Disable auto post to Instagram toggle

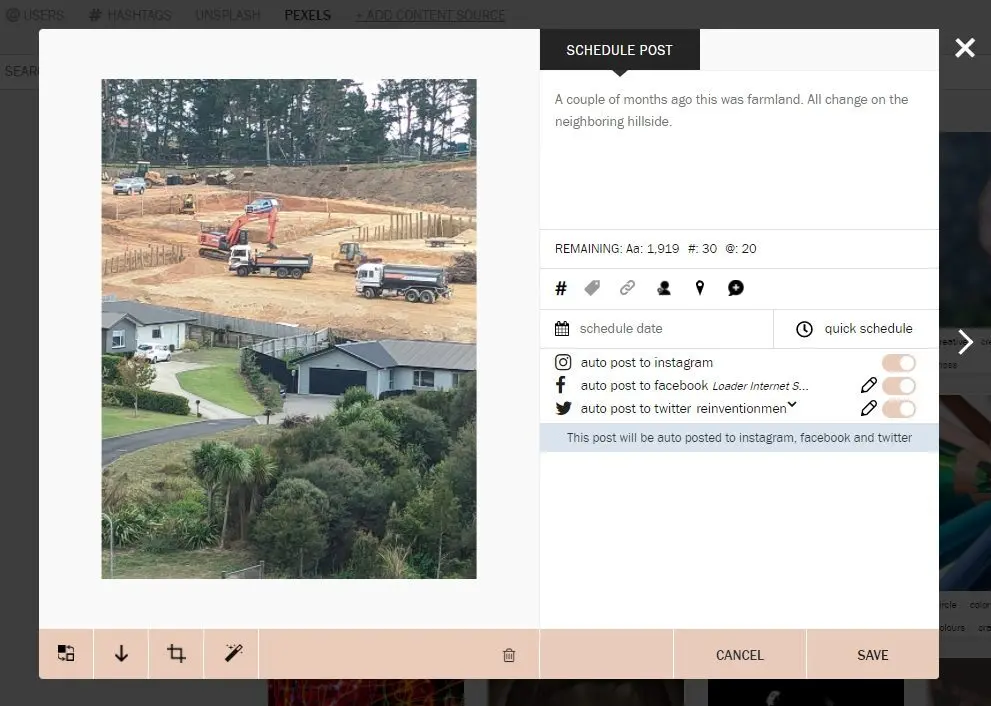pos(898,363)
